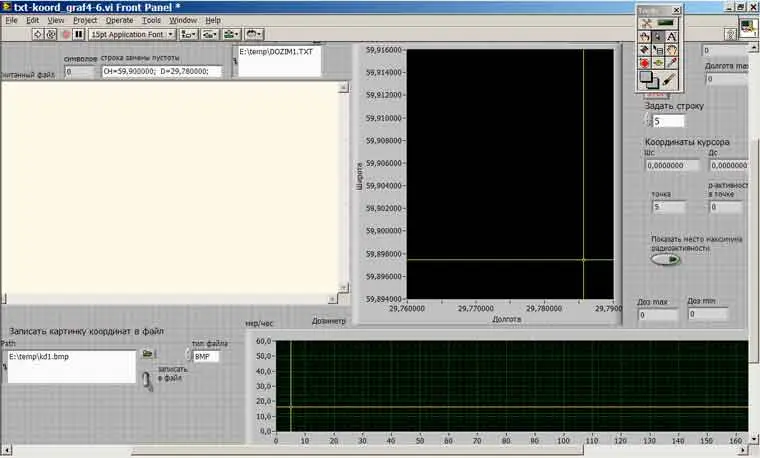Select the Text Edit tool in Tools palette

pos(673,36)
